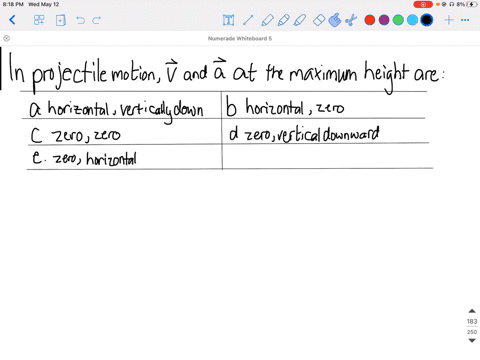Tap option a 'horizontal, vertically down'
This screenshot has height=360, width=480.
pyautogui.click(x=116, y=109)
